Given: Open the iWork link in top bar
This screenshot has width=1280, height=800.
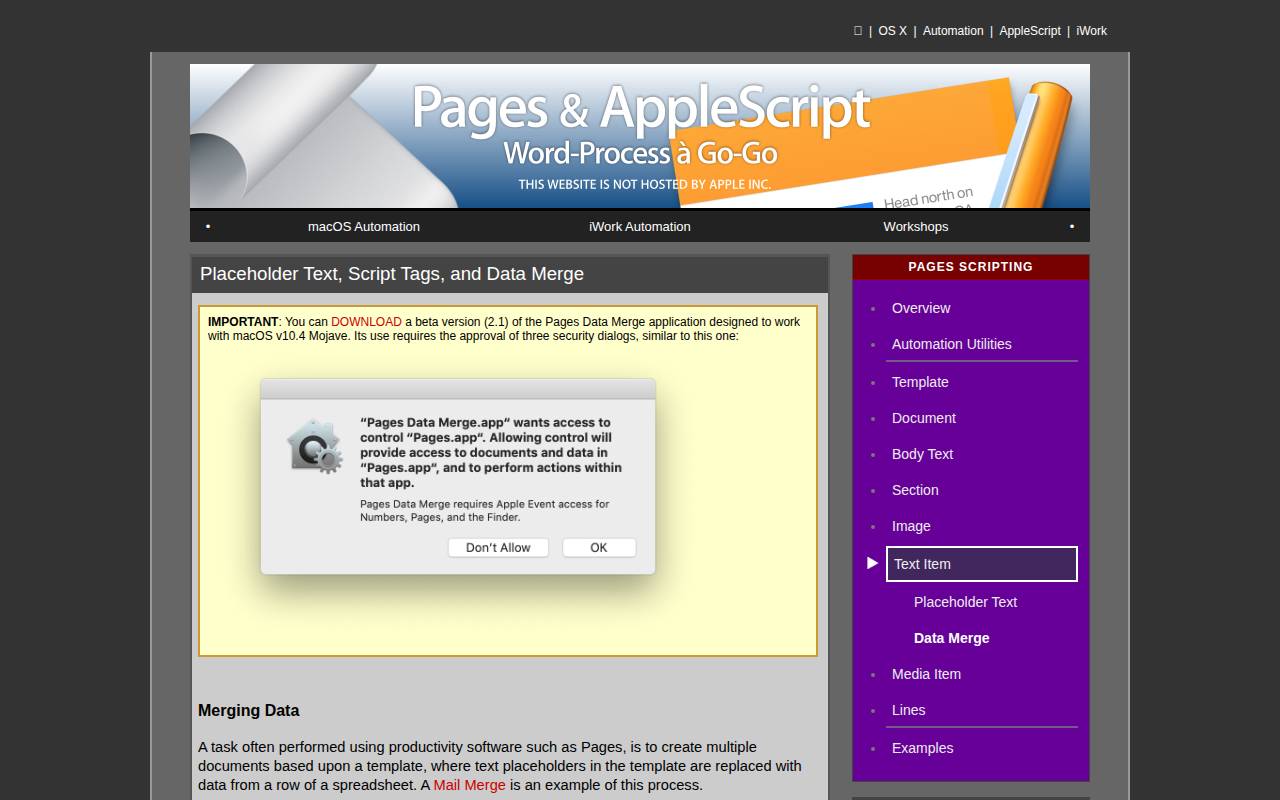Looking at the screenshot, I should click(1092, 31).
